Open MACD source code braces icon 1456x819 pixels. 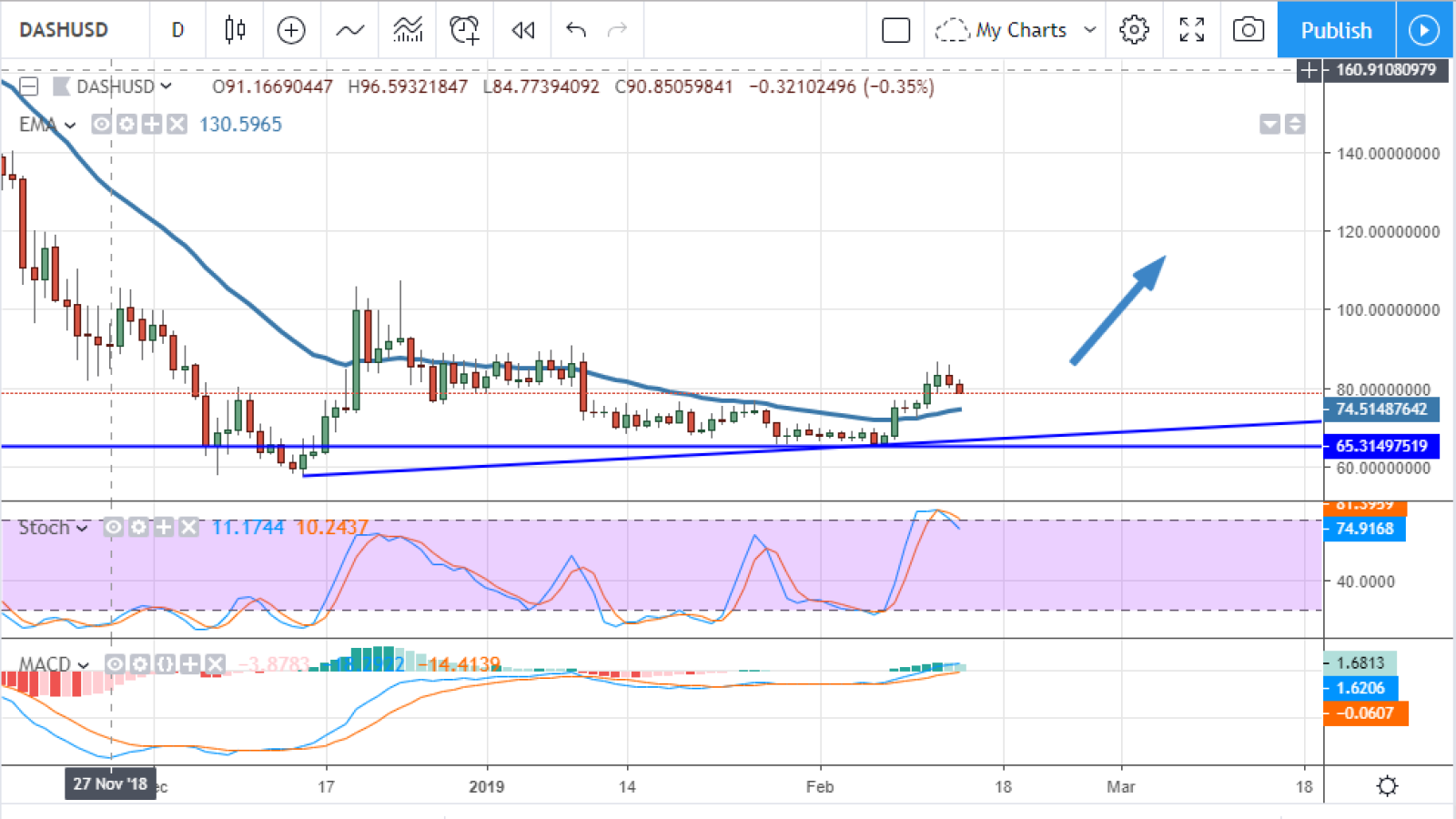pyautogui.click(x=166, y=664)
